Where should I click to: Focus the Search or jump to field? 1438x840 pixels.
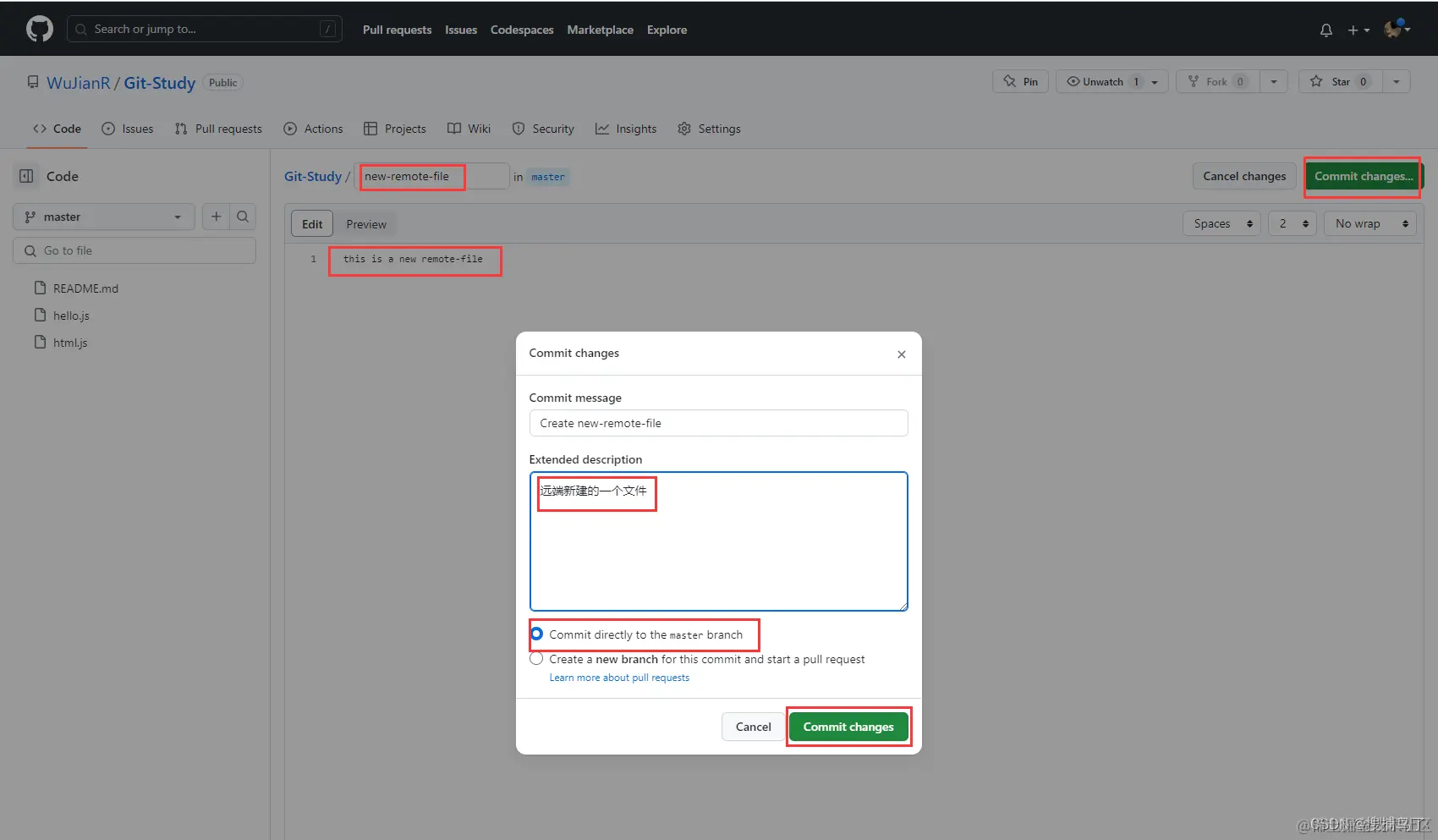click(205, 29)
